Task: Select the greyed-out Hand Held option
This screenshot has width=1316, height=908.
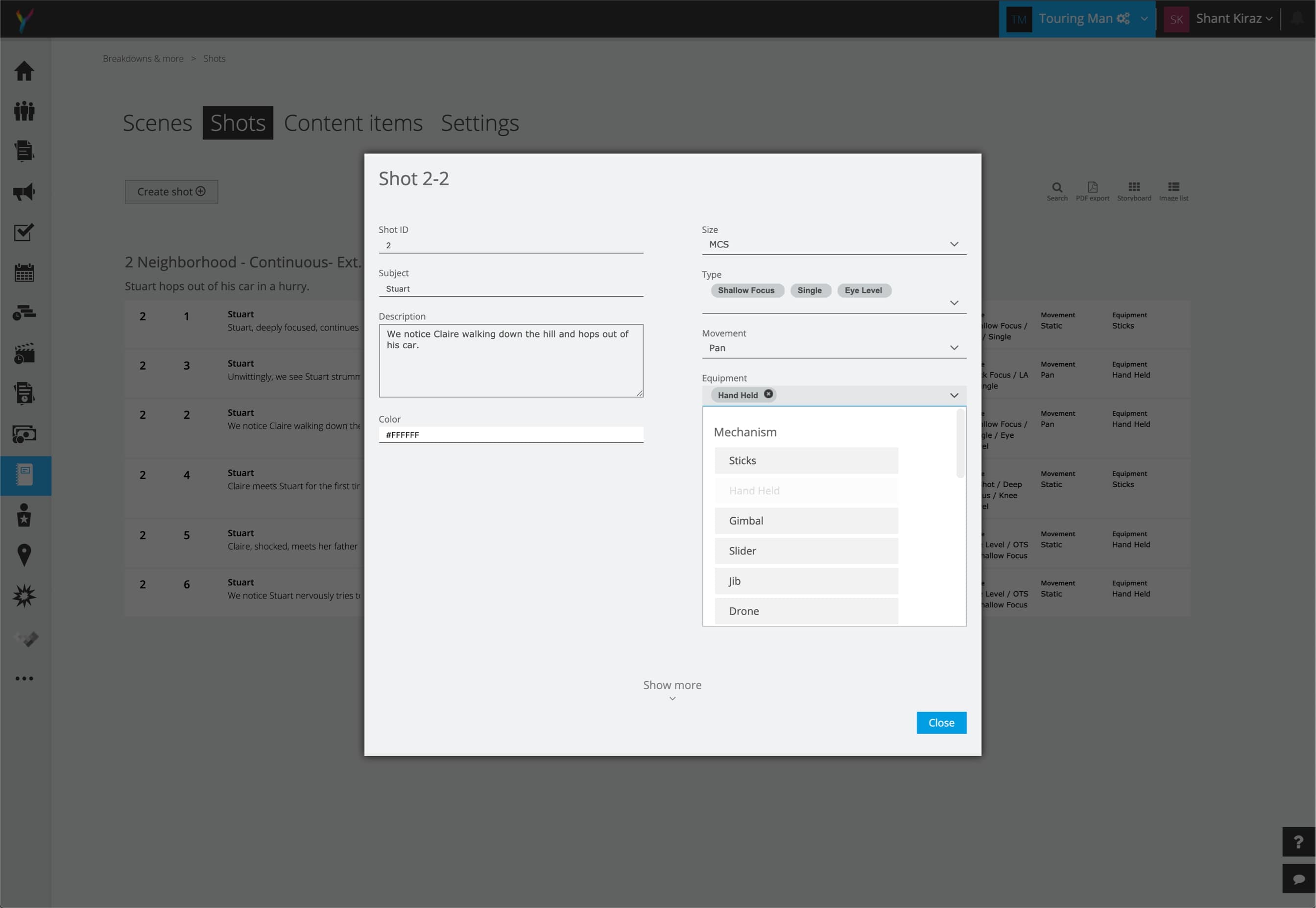Action: tap(806, 490)
